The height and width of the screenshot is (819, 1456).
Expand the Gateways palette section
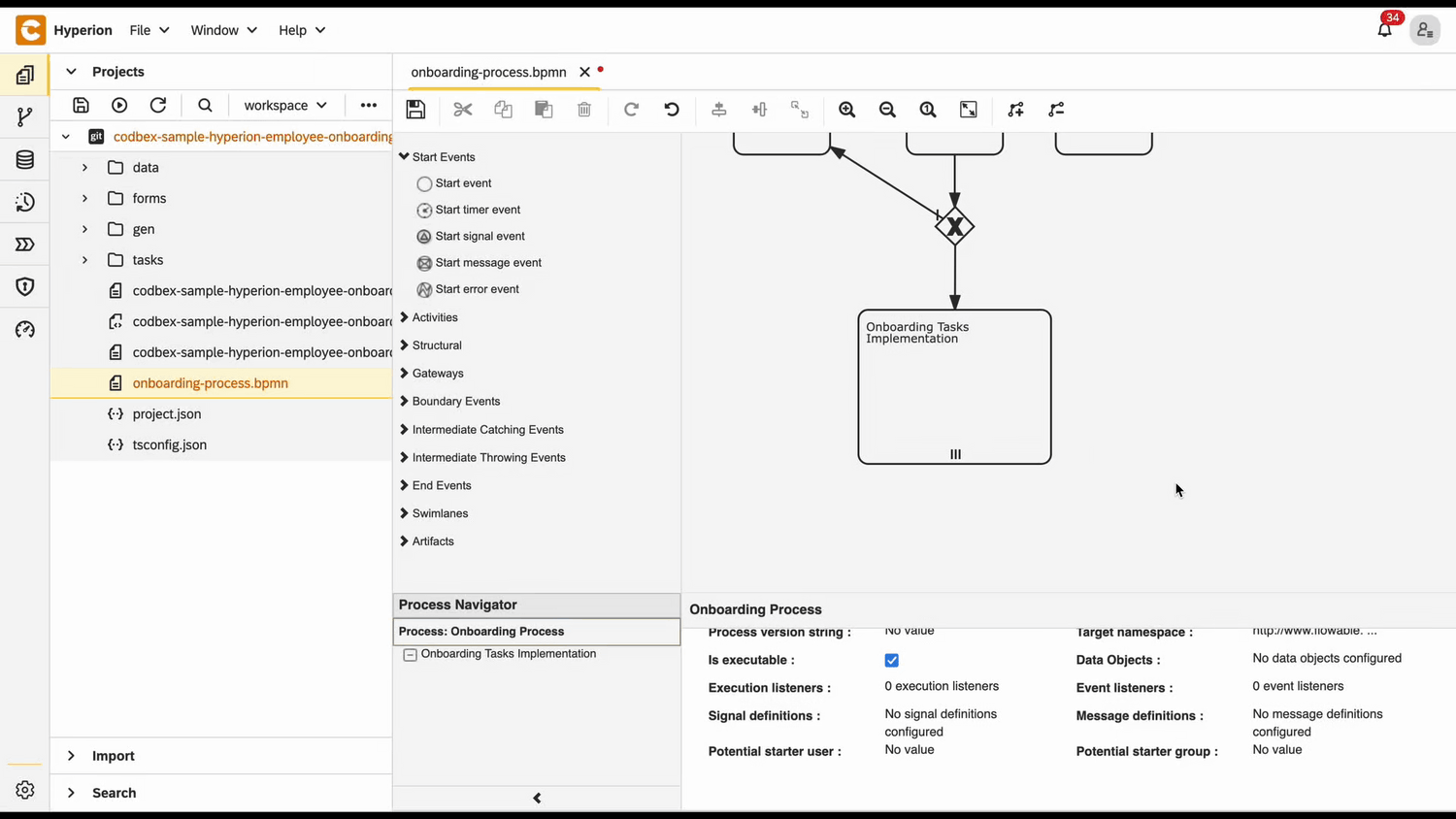tap(438, 373)
